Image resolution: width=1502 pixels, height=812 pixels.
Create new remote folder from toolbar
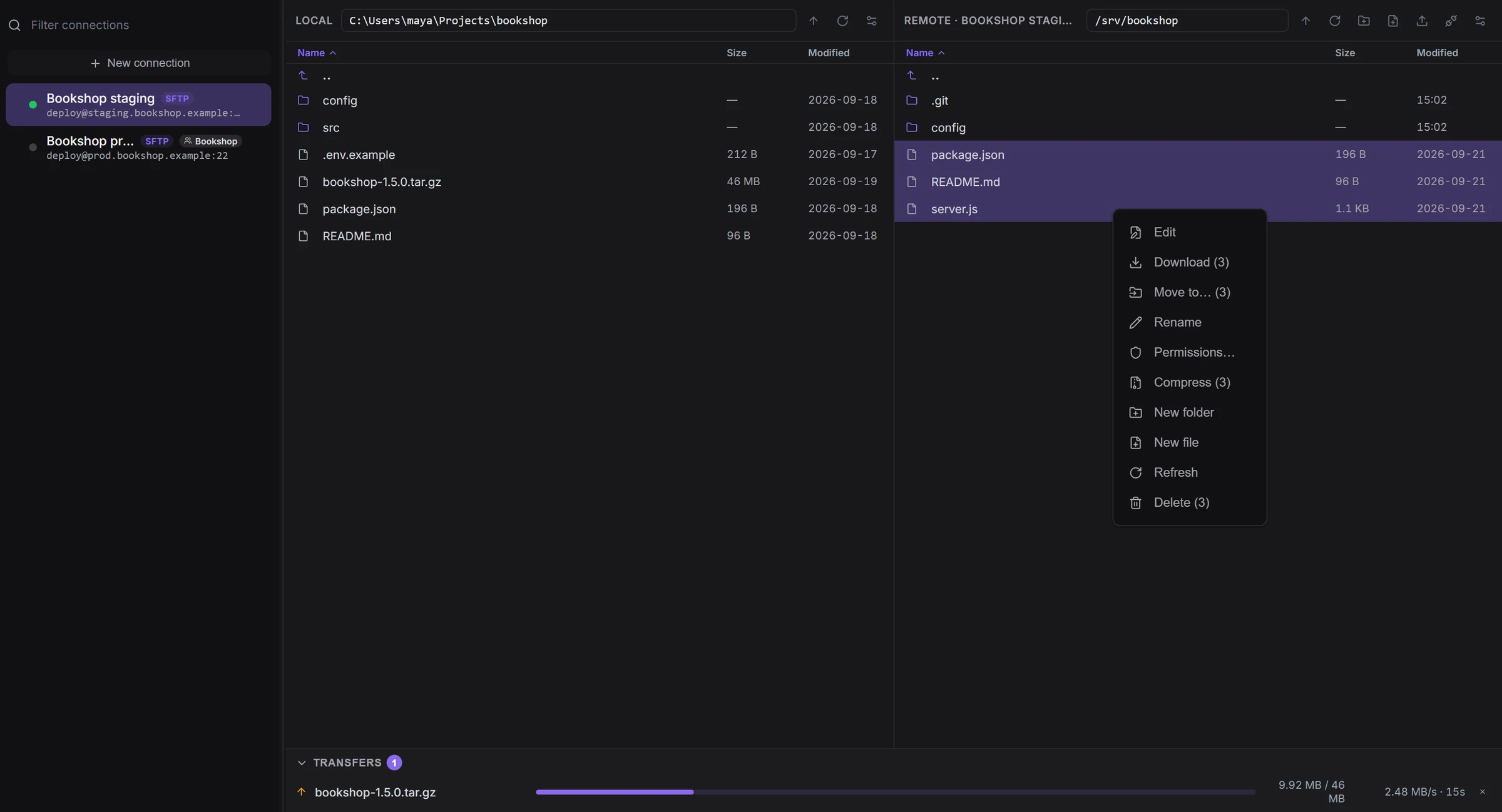click(1364, 21)
